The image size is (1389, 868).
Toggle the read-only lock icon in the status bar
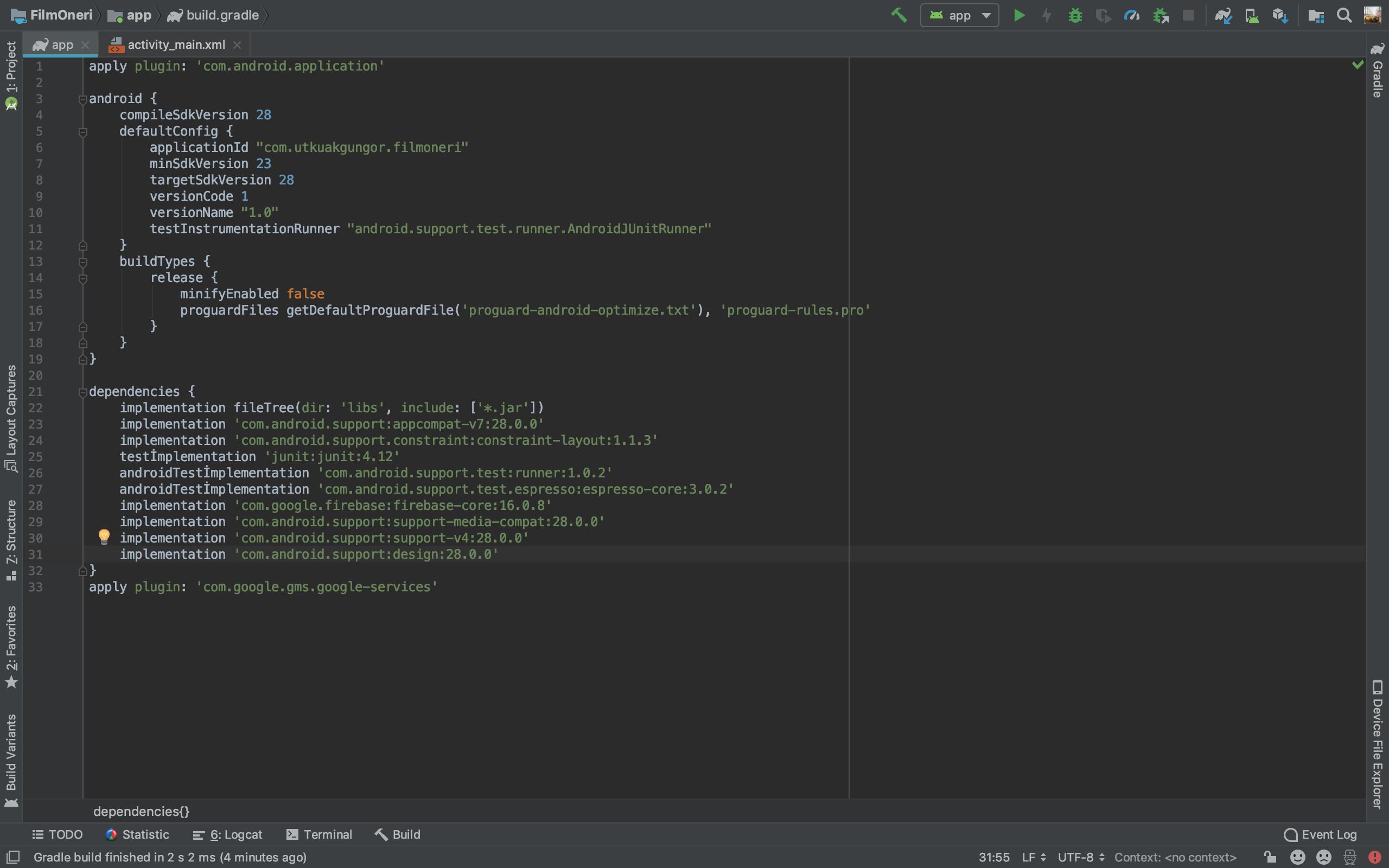point(1270,857)
